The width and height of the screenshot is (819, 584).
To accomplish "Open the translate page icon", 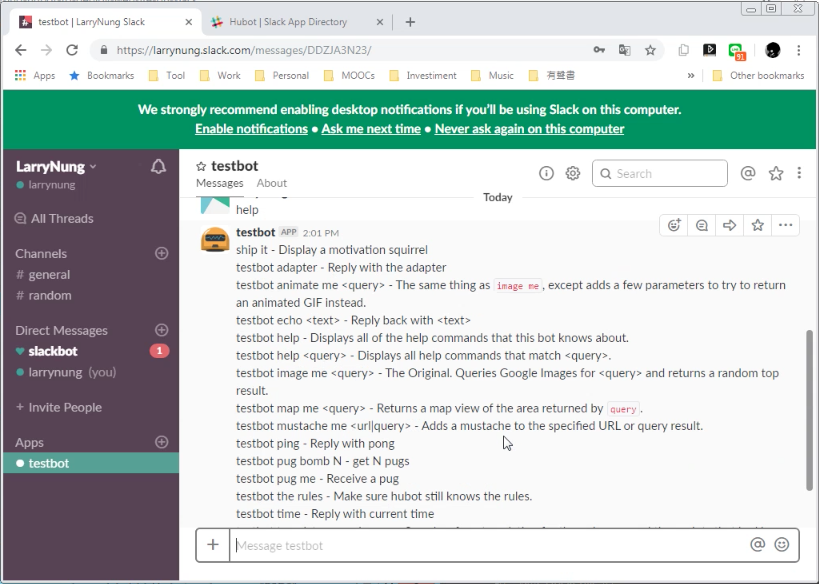I will coord(624,50).
